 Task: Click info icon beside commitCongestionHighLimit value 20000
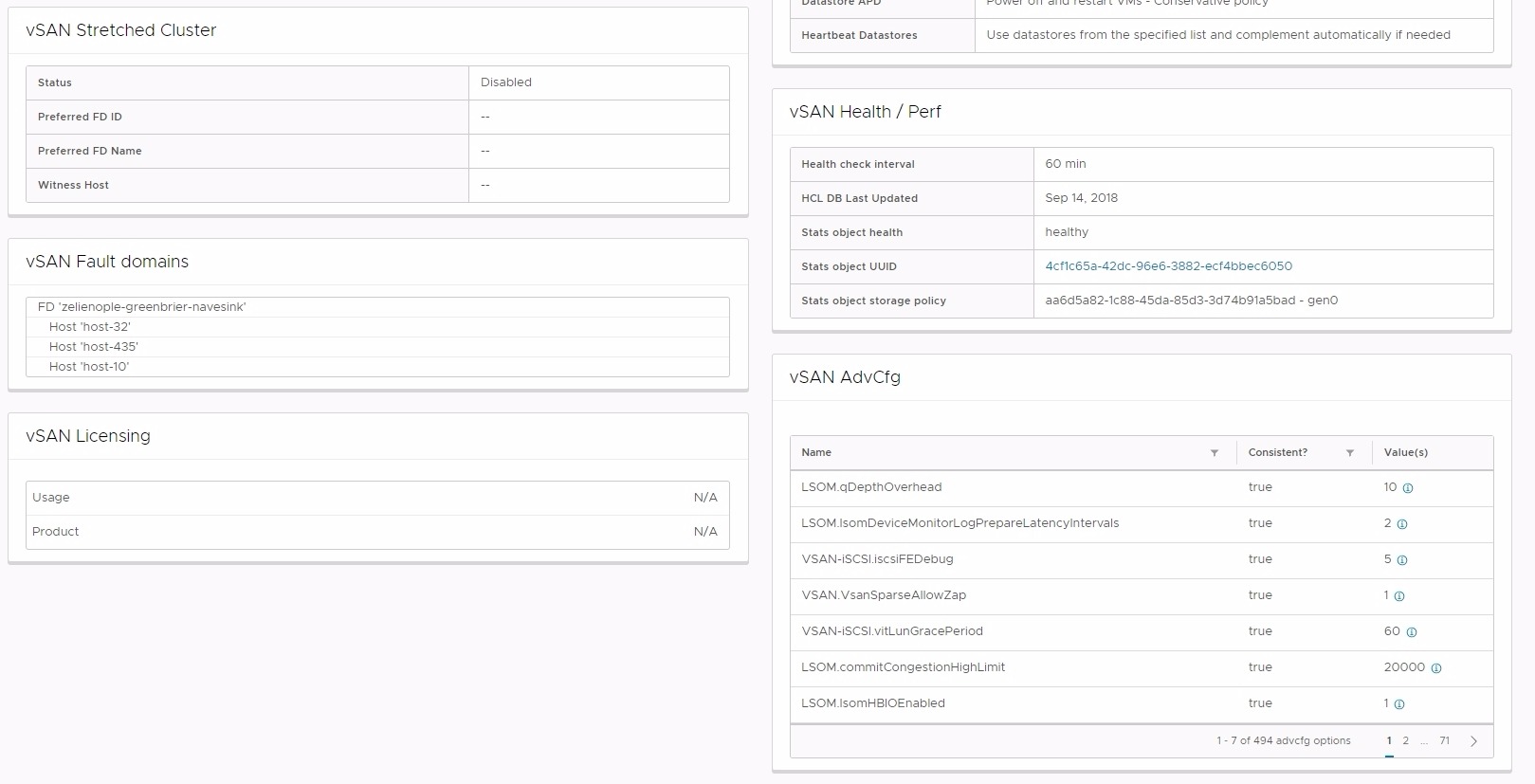click(x=1436, y=668)
